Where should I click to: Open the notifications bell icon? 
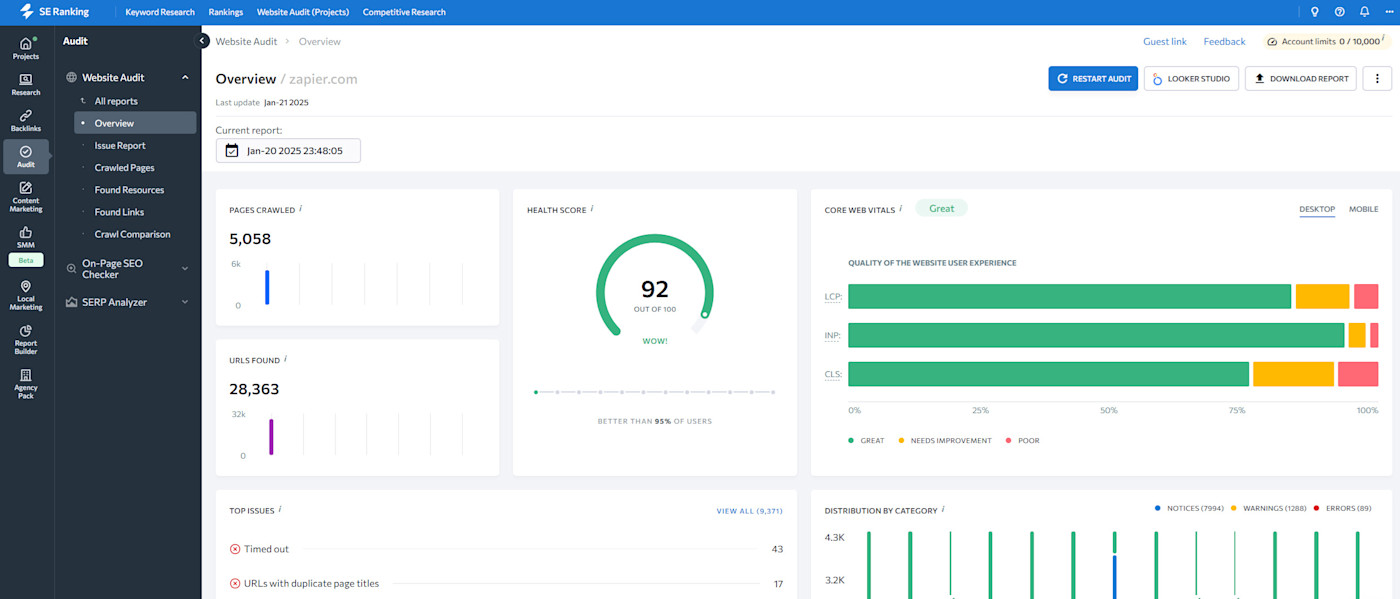[x=1365, y=12]
